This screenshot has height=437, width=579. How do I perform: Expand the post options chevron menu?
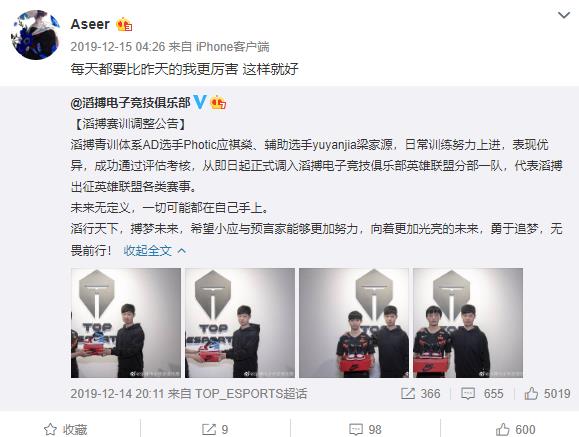(563, 16)
